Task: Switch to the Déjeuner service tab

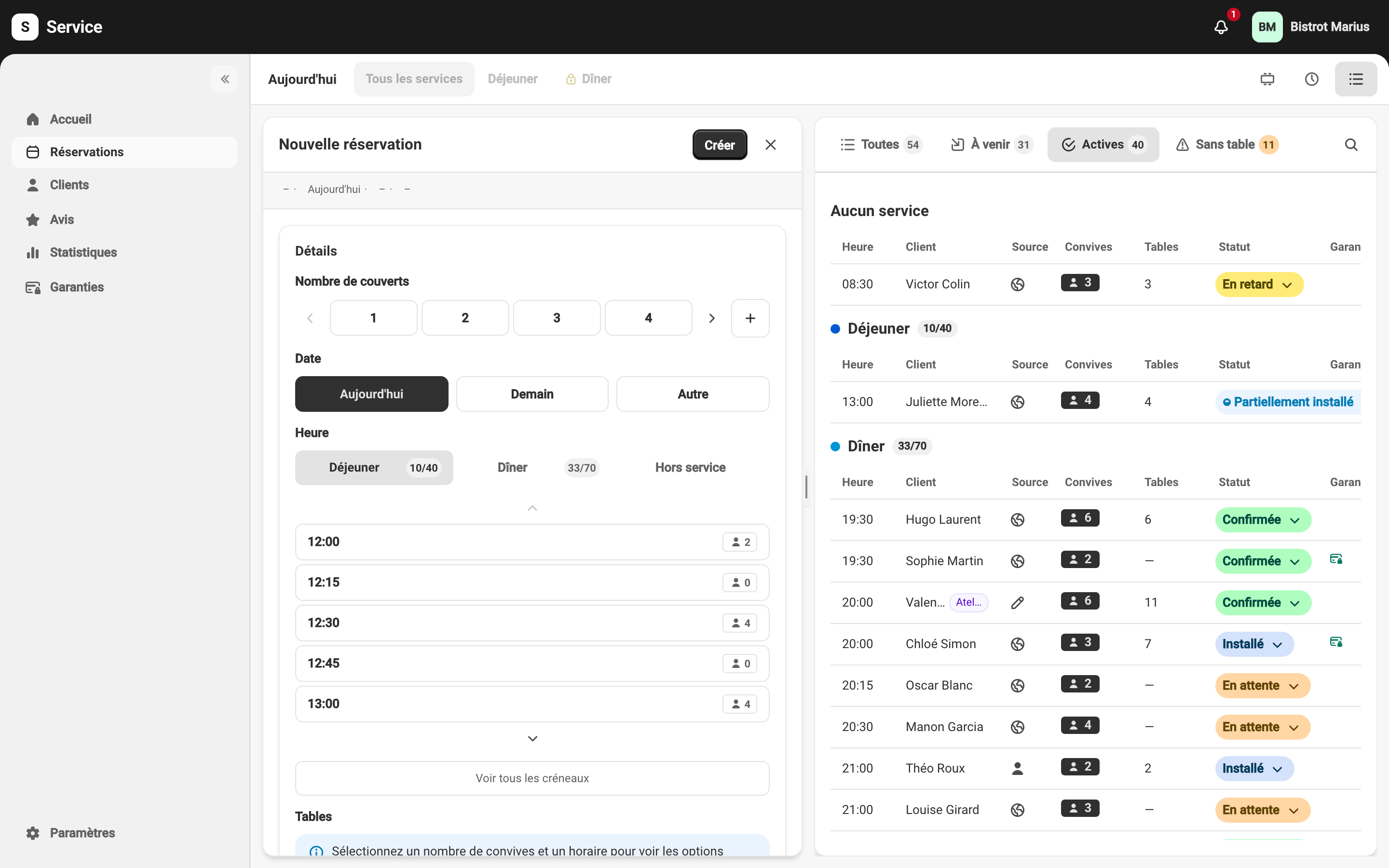Action: pyautogui.click(x=513, y=79)
